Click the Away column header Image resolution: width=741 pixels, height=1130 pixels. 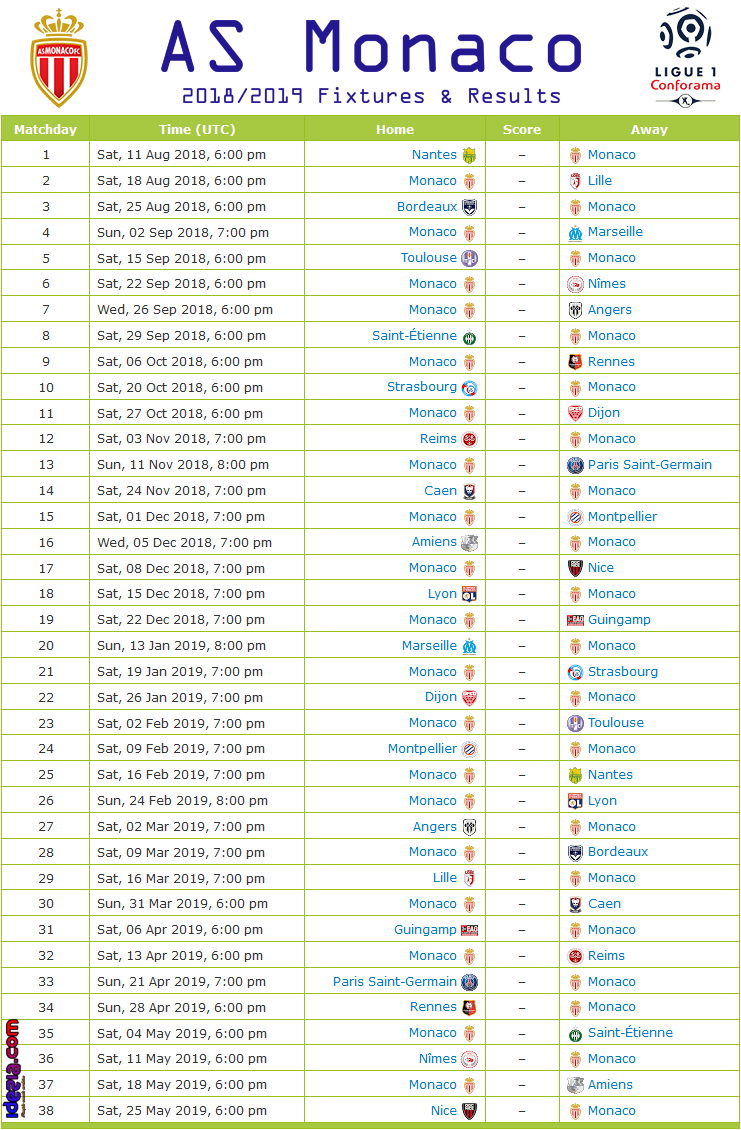pyautogui.click(x=649, y=130)
